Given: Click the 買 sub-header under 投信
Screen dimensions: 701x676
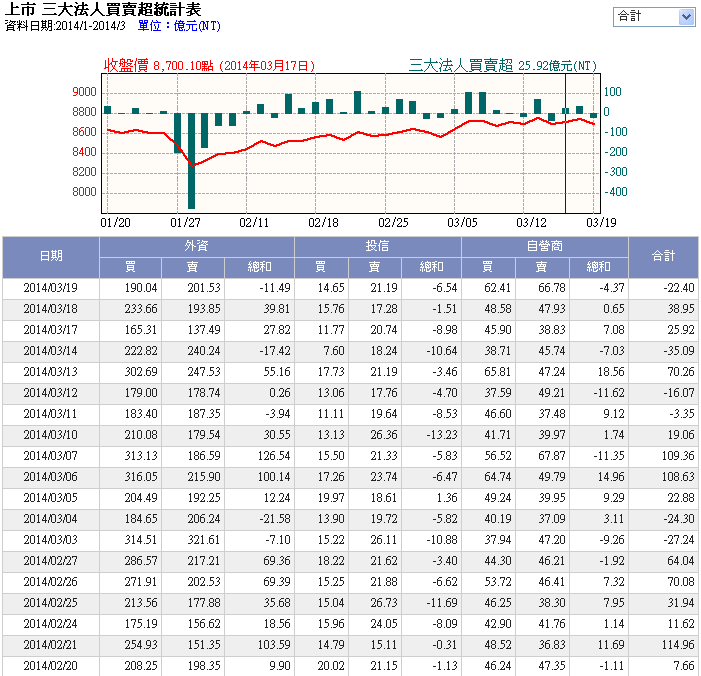Looking at the screenshot, I should point(321,267).
